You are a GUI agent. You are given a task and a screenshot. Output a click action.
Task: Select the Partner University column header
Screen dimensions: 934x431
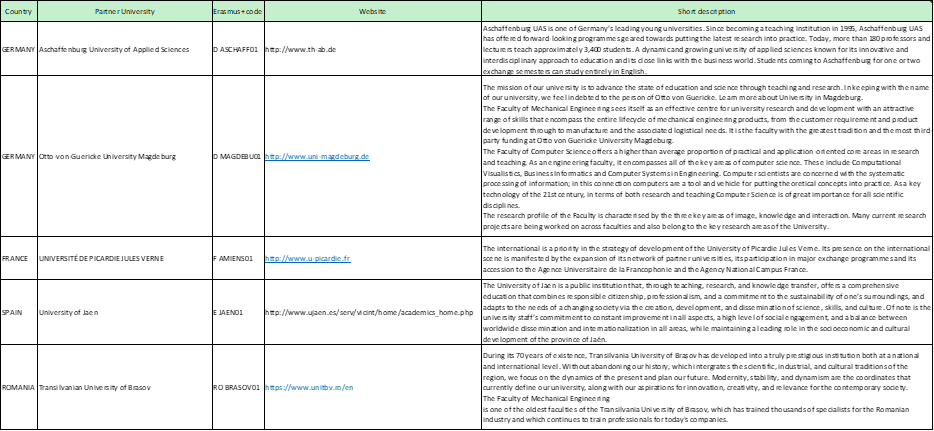pyautogui.click(x=124, y=11)
